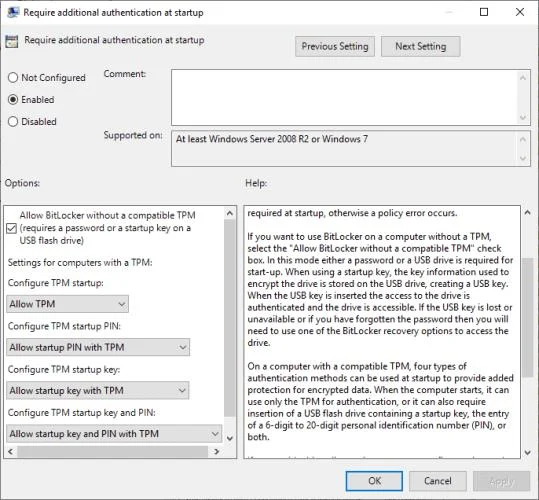Go to Previous Setting
Image resolution: width=539 pixels, height=500 pixels.
pyautogui.click(x=335, y=46)
